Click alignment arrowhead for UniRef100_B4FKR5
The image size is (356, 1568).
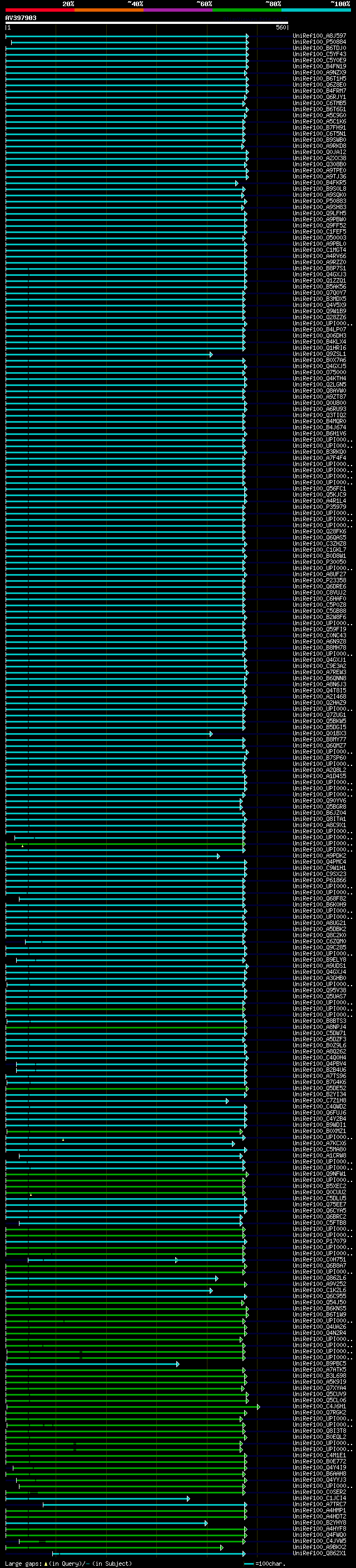[237, 182]
